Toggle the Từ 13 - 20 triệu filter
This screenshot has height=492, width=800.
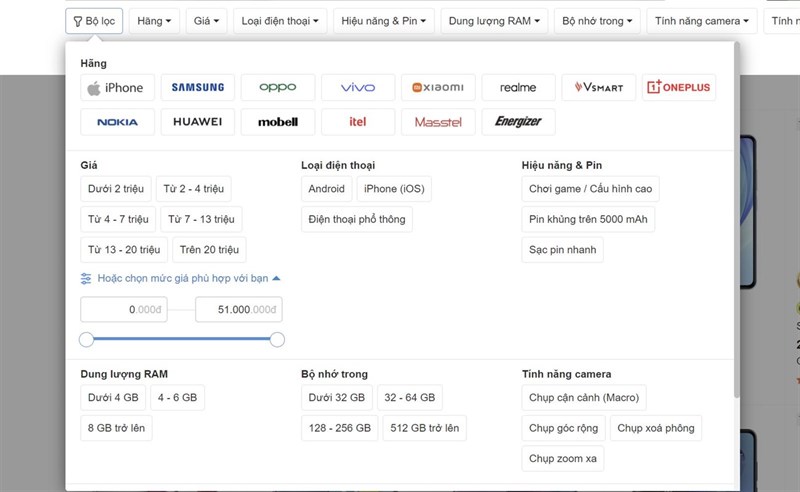[124, 250]
